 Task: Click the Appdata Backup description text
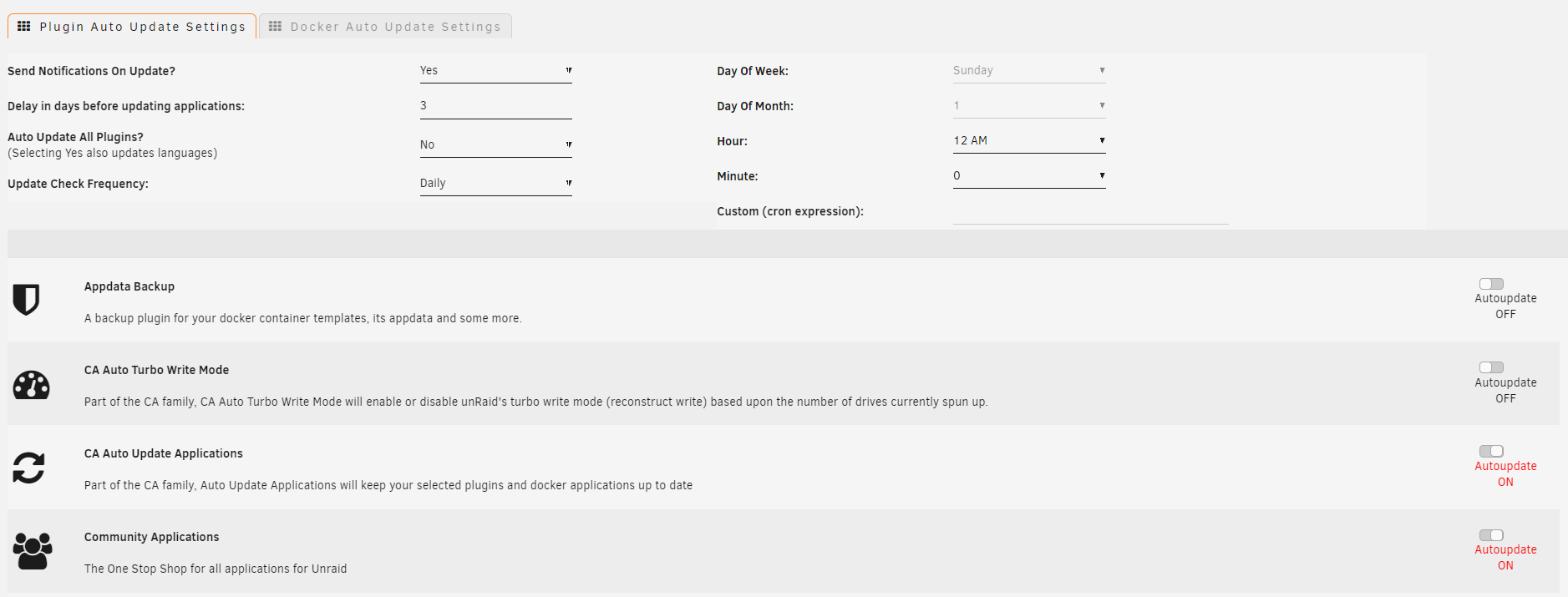[302, 318]
